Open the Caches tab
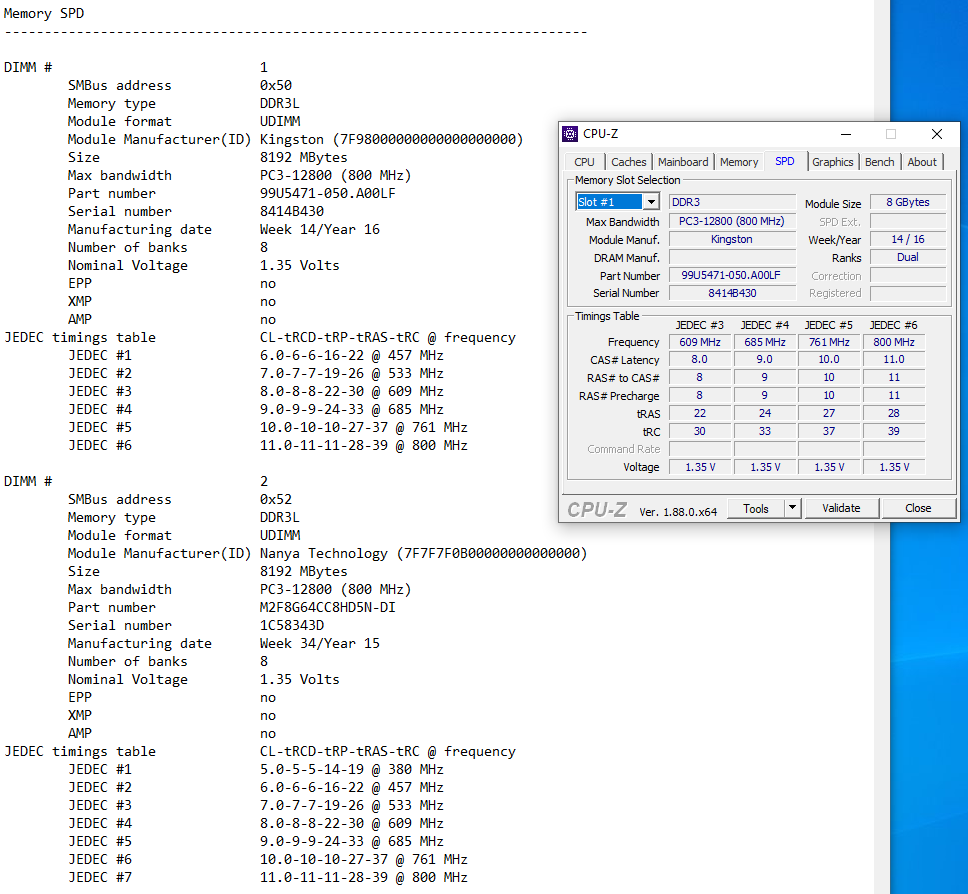The width and height of the screenshot is (968, 894). tap(628, 162)
